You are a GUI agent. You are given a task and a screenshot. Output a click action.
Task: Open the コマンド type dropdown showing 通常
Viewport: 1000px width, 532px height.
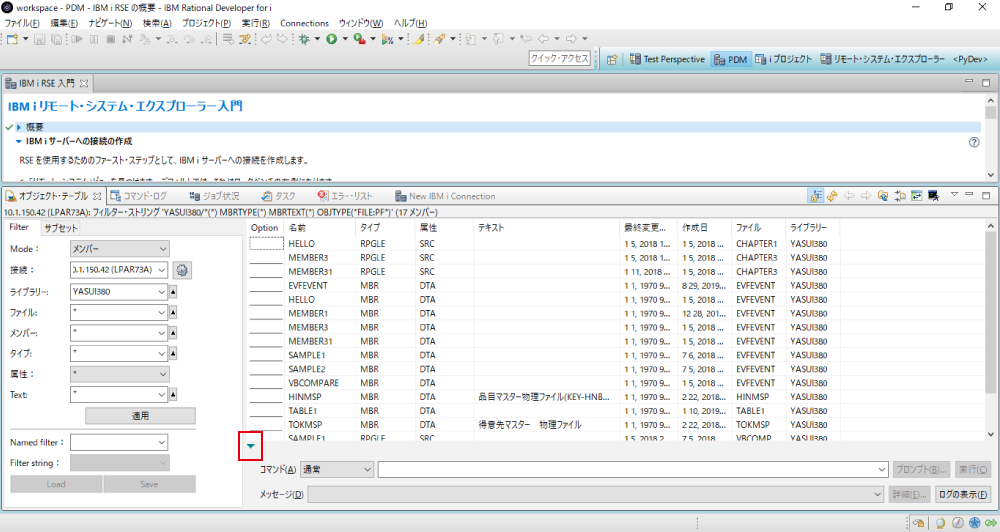tap(337, 469)
